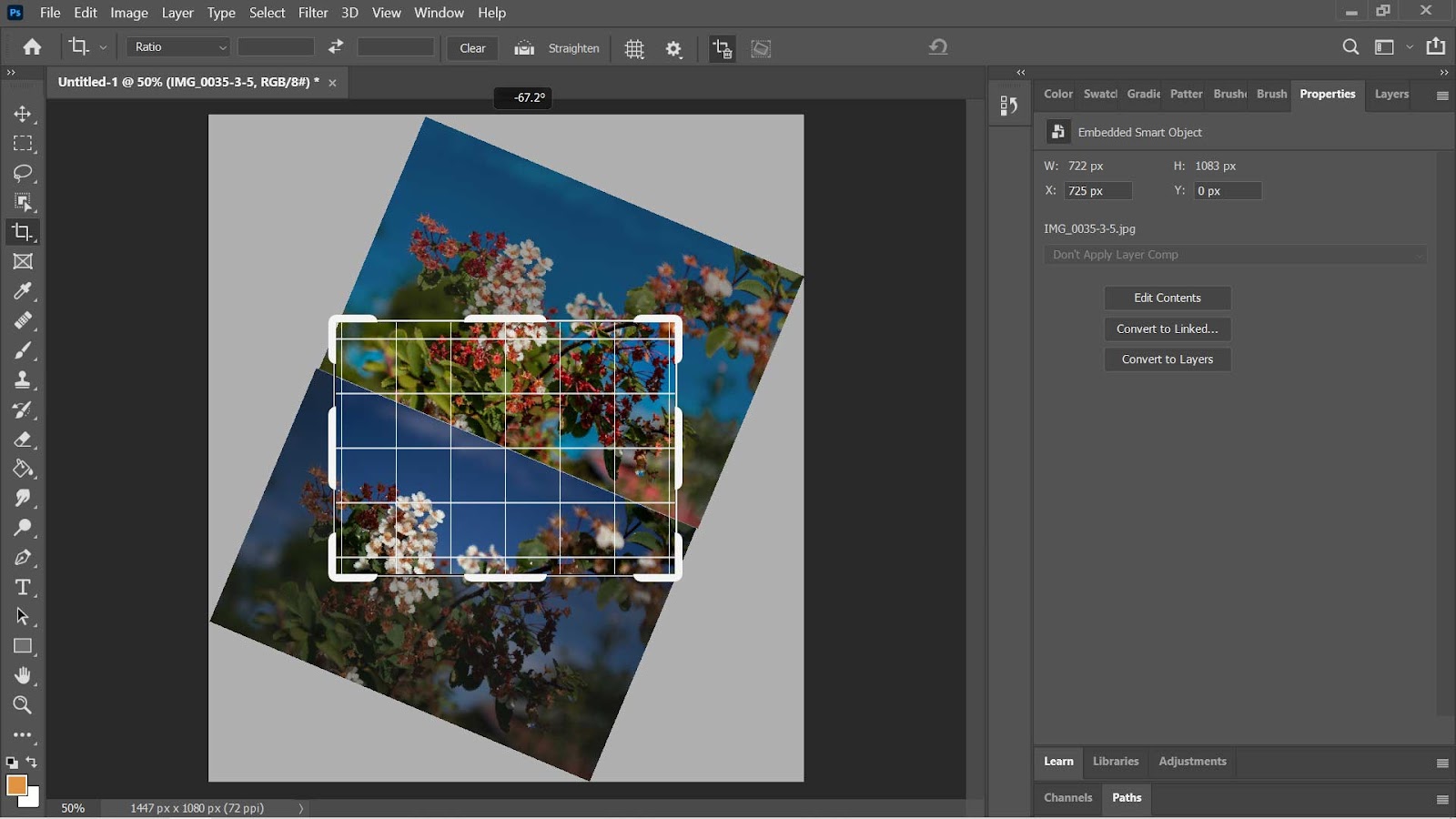This screenshot has width=1456, height=819.
Task: Click the X position input field
Action: coord(1098,191)
